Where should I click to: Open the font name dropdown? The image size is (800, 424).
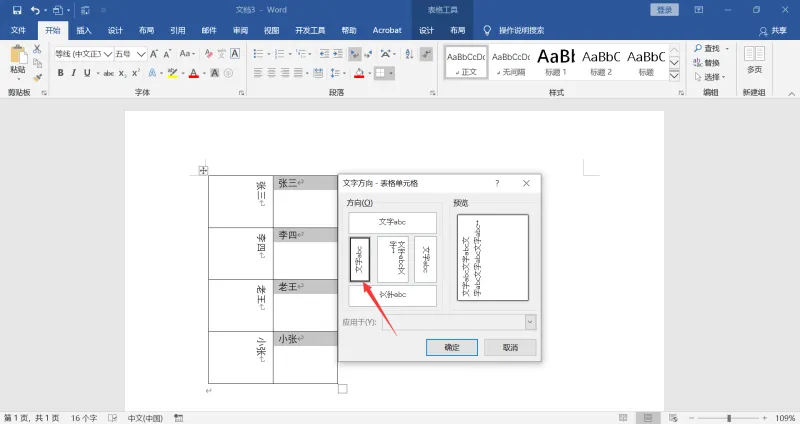tap(108, 54)
